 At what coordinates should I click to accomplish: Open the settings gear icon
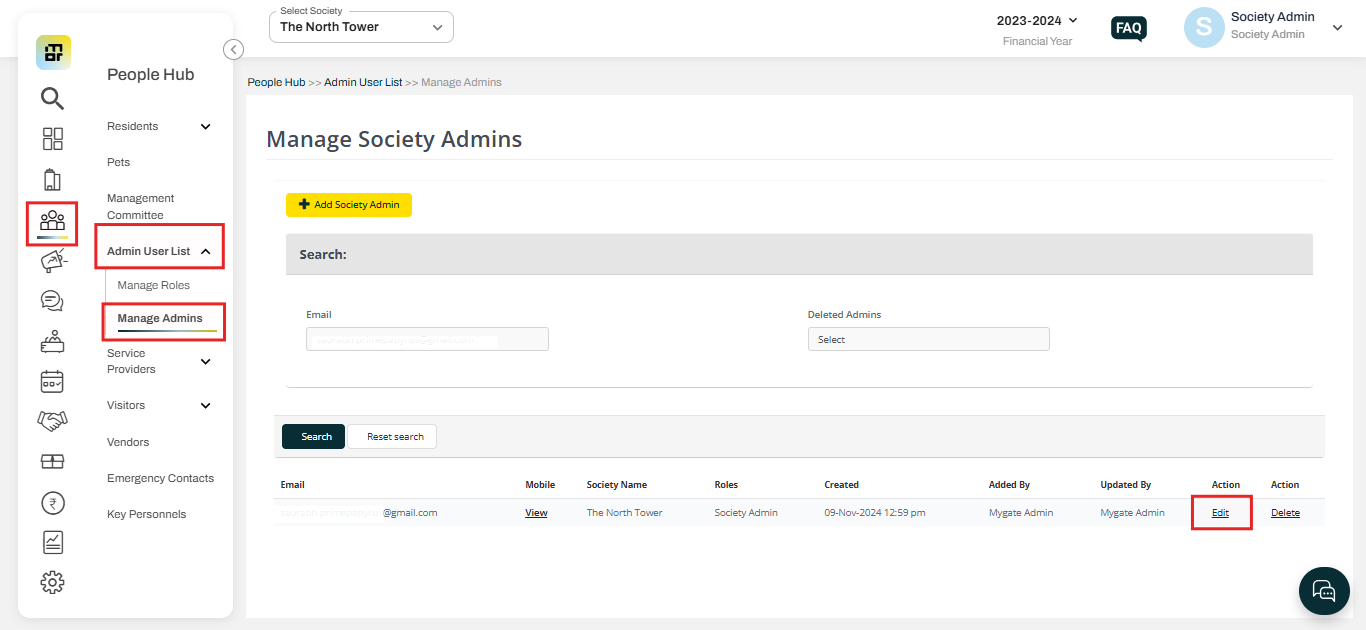pyautogui.click(x=52, y=582)
